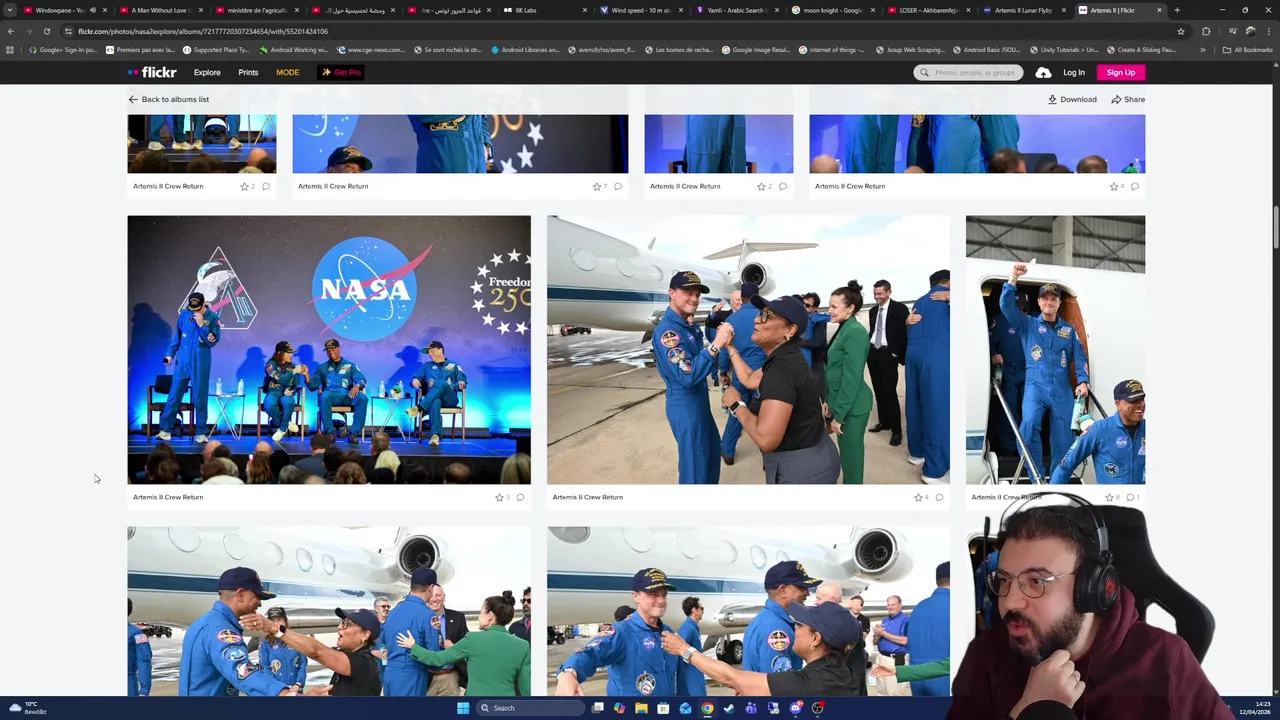Bookmark this page with the star icon
This screenshot has width=1280, height=720.
point(1181,31)
